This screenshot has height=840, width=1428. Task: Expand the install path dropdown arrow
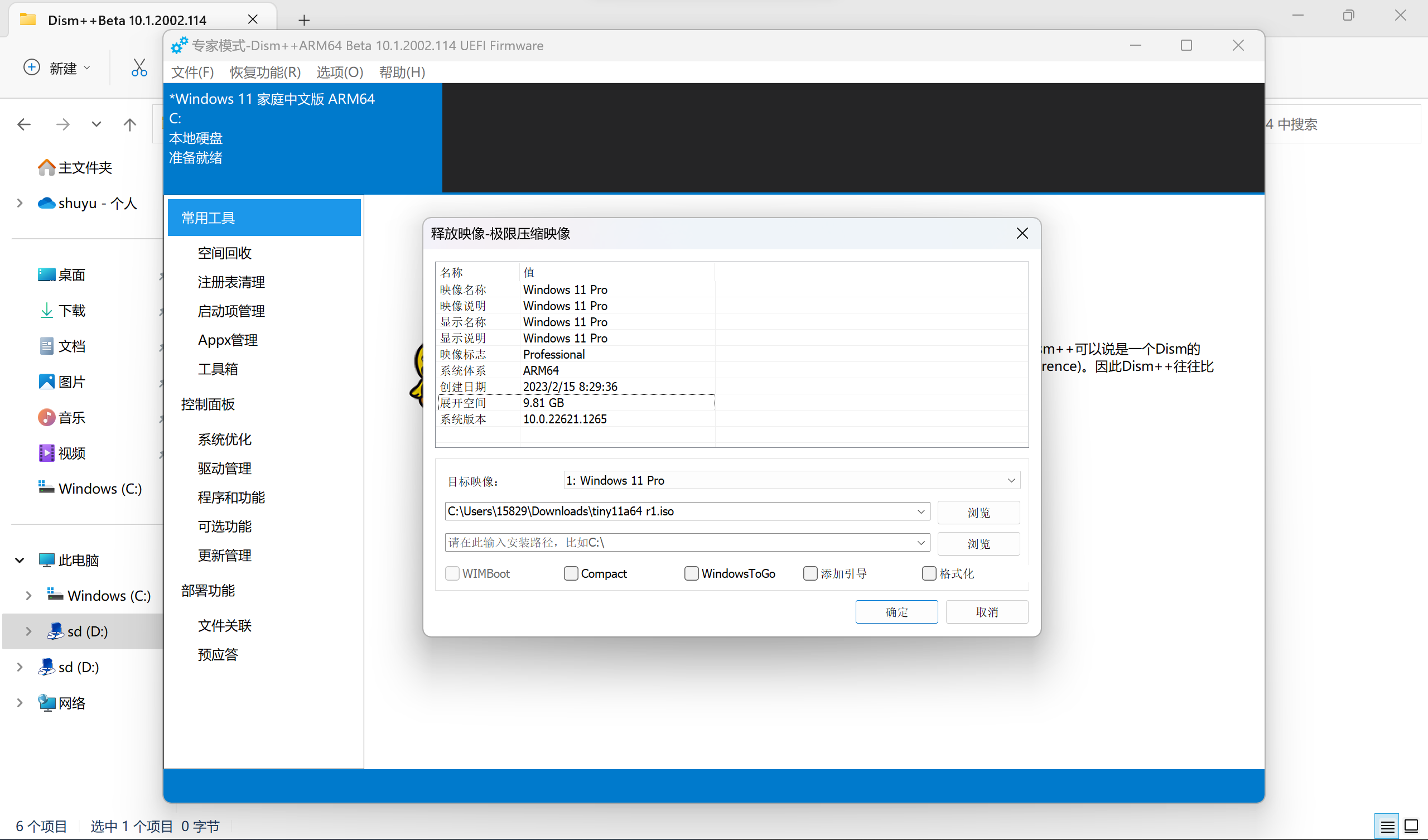[921, 542]
